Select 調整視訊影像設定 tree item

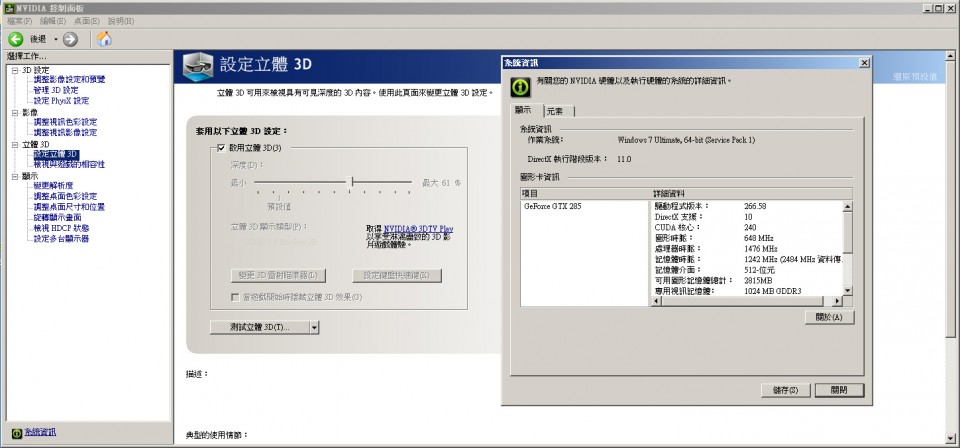[65, 133]
